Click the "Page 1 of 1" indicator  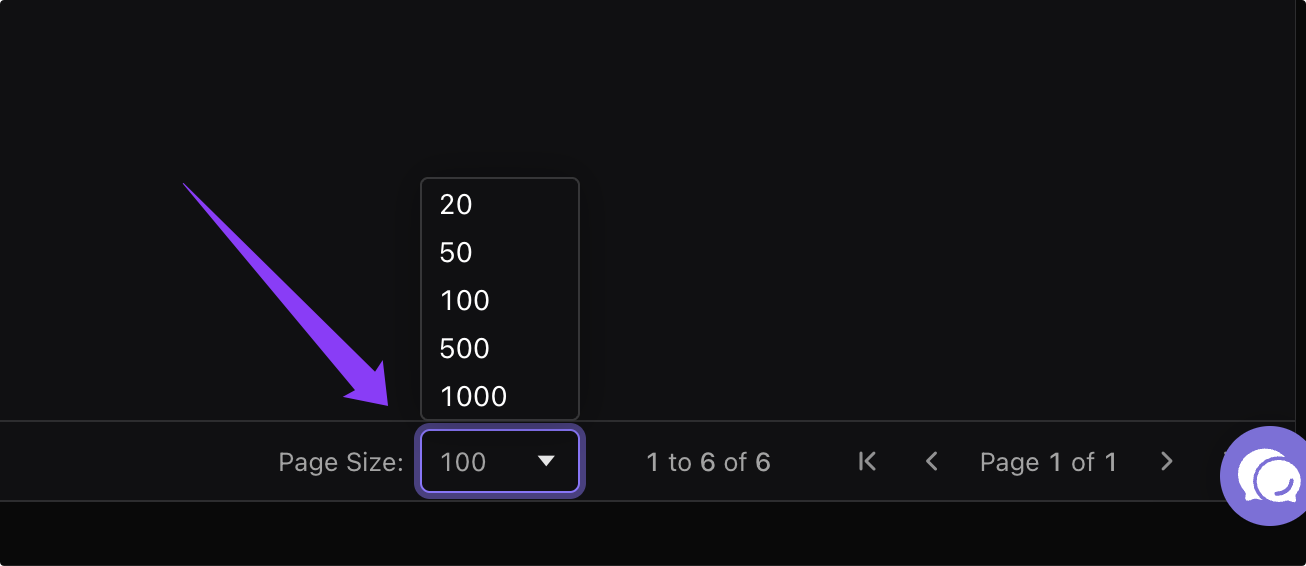point(1048,462)
